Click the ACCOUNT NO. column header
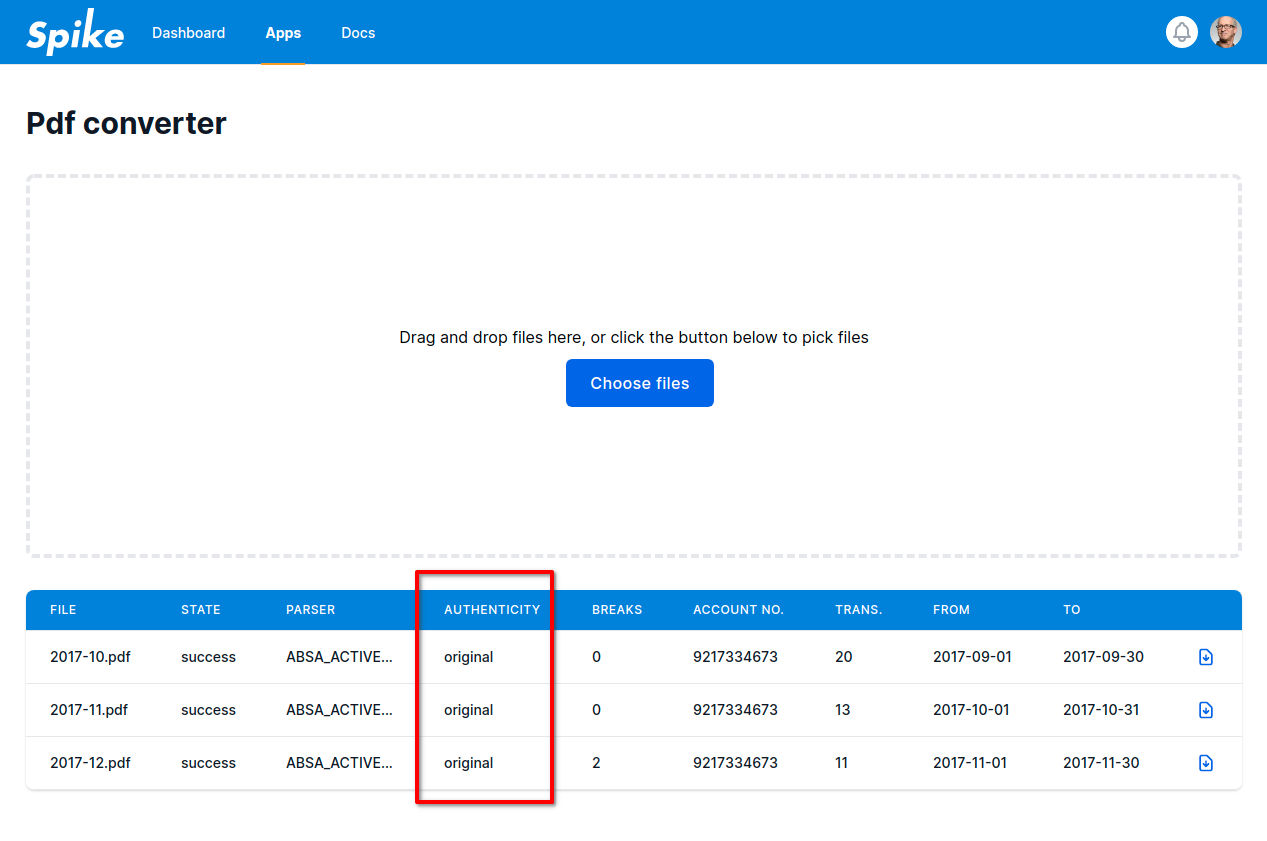 738,610
